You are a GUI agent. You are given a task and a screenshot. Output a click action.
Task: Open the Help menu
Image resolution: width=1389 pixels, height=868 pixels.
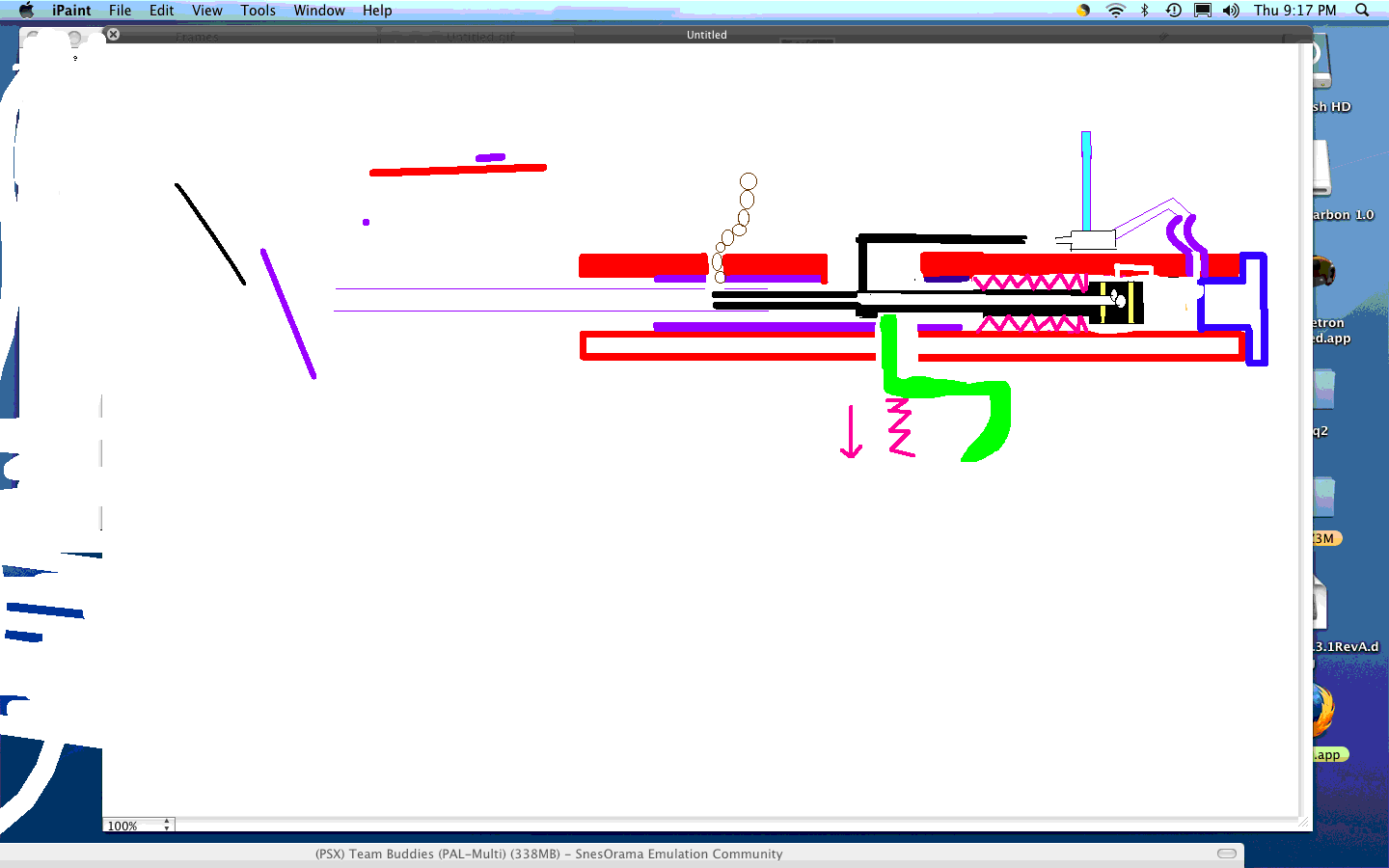click(x=377, y=11)
